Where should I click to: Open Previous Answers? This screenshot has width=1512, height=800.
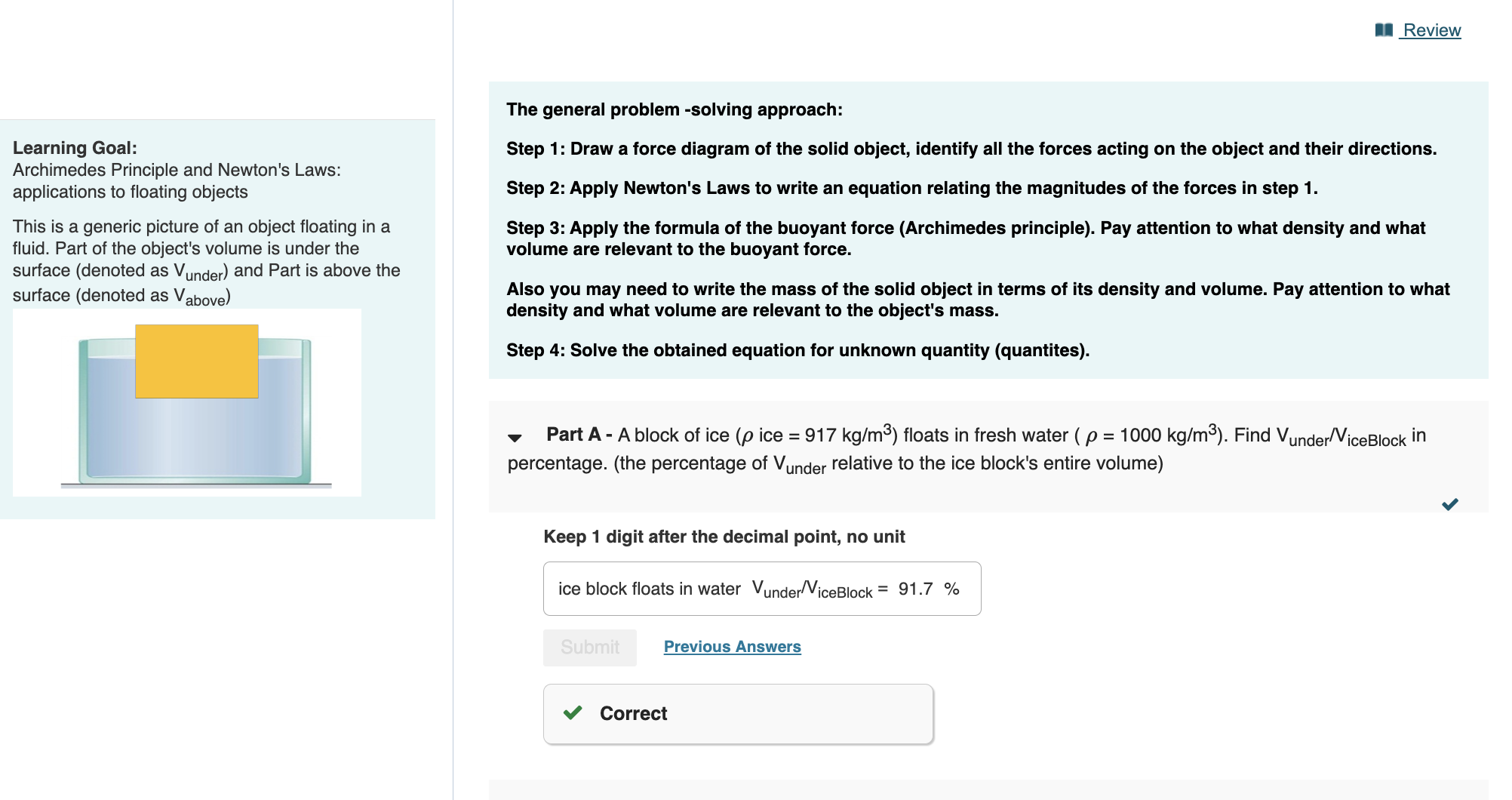[731, 646]
